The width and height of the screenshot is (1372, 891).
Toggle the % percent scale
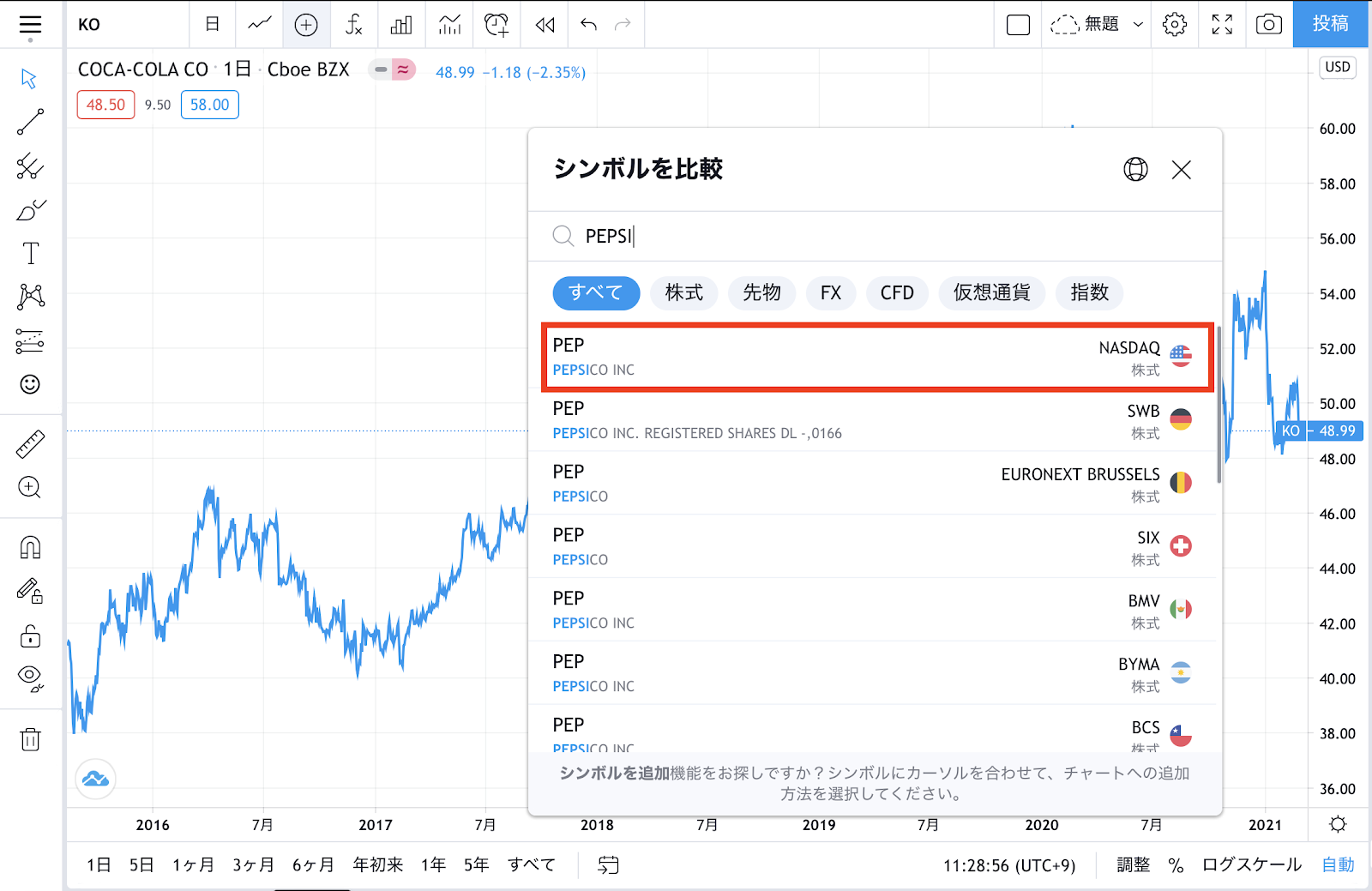(1176, 865)
